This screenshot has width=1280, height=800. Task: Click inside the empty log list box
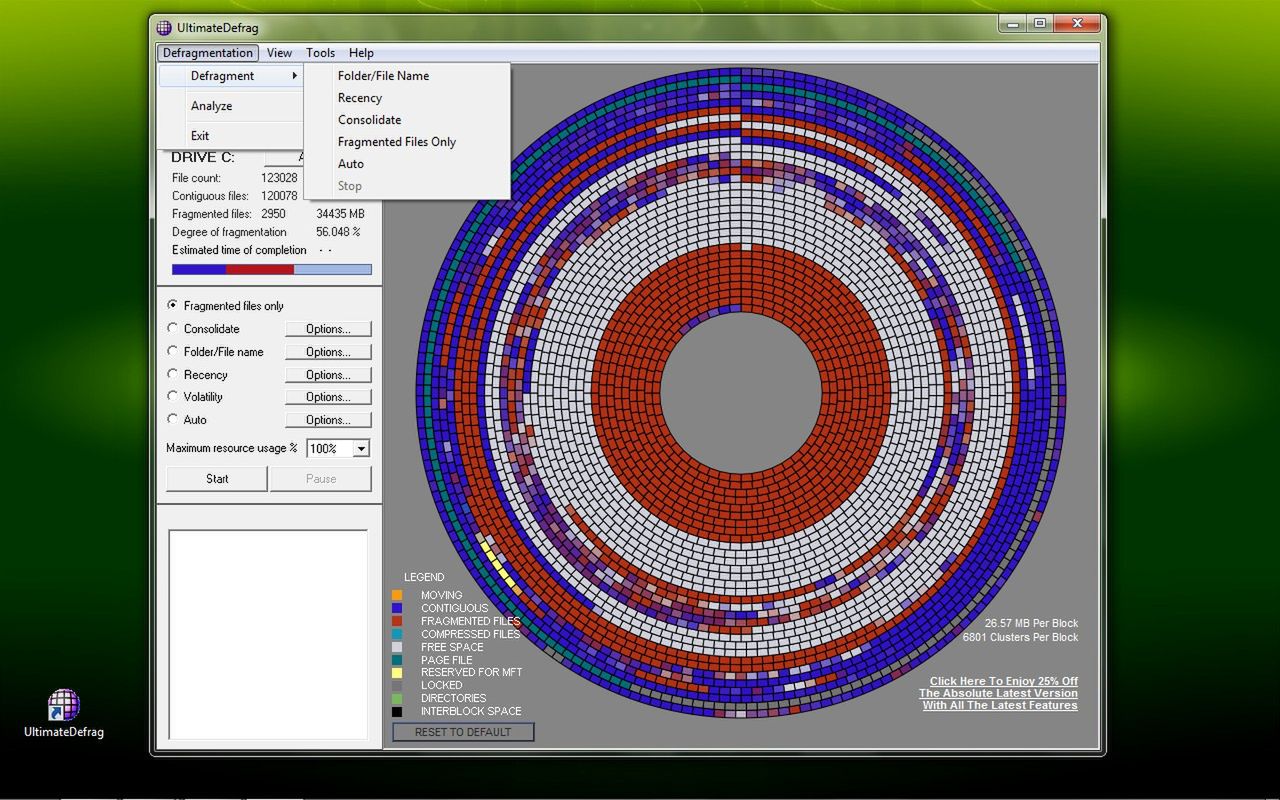point(268,634)
